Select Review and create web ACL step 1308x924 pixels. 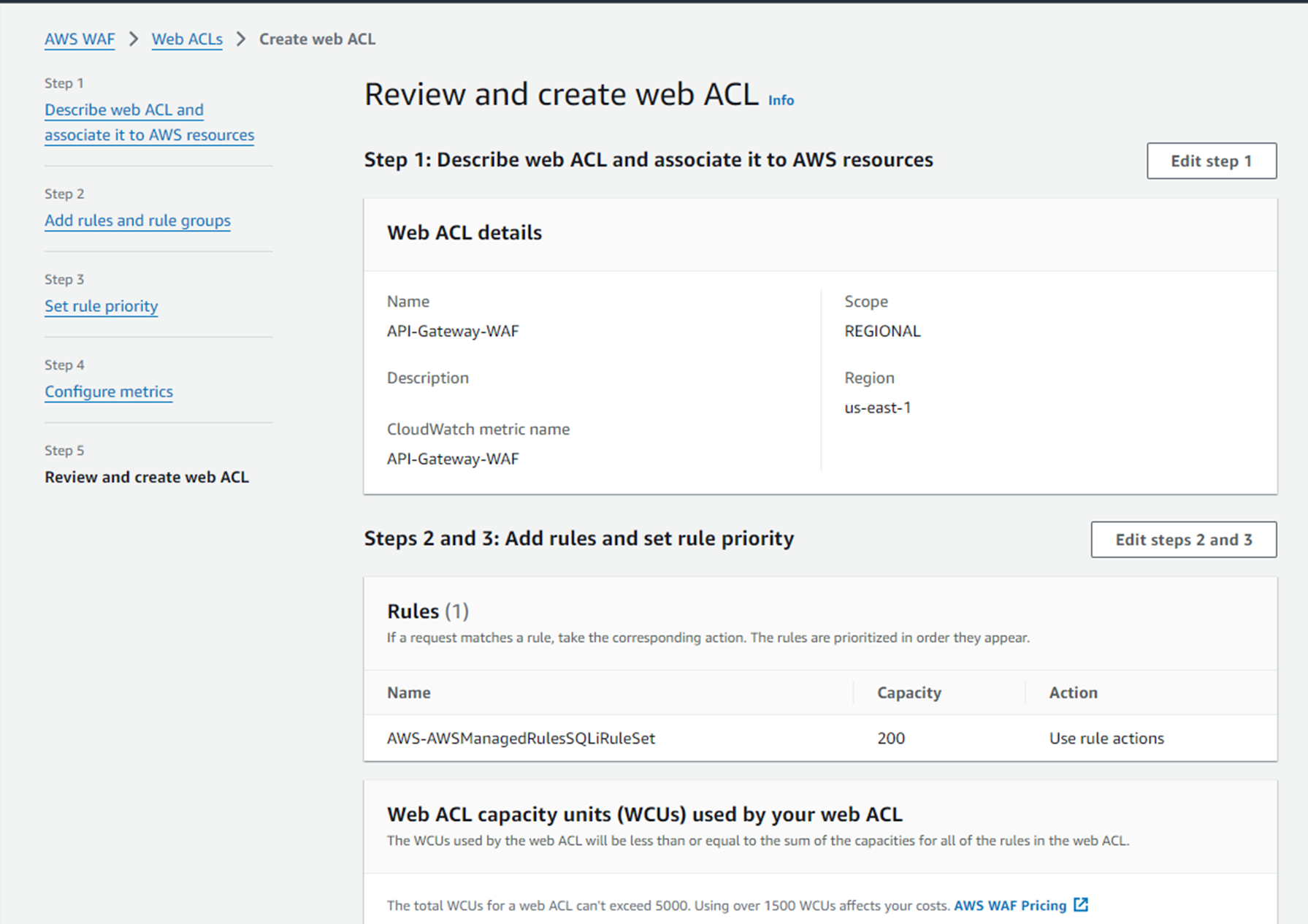(147, 477)
